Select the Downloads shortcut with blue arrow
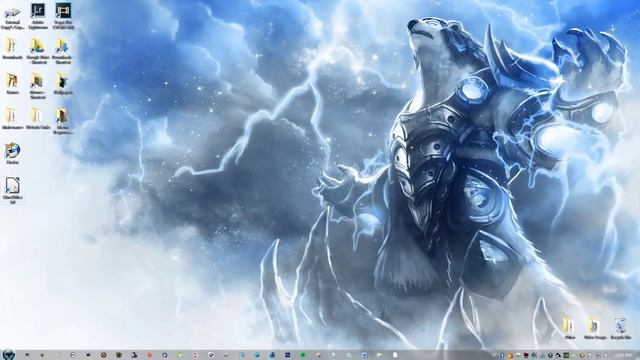The width and height of the screenshot is (640, 360). 62,51
